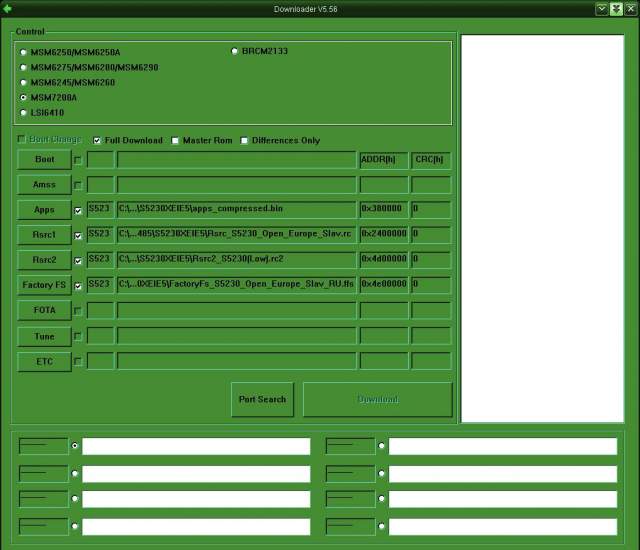Toggle the Differences Only checkbox
Viewport: 640px width, 550px height.
tap(244, 141)
